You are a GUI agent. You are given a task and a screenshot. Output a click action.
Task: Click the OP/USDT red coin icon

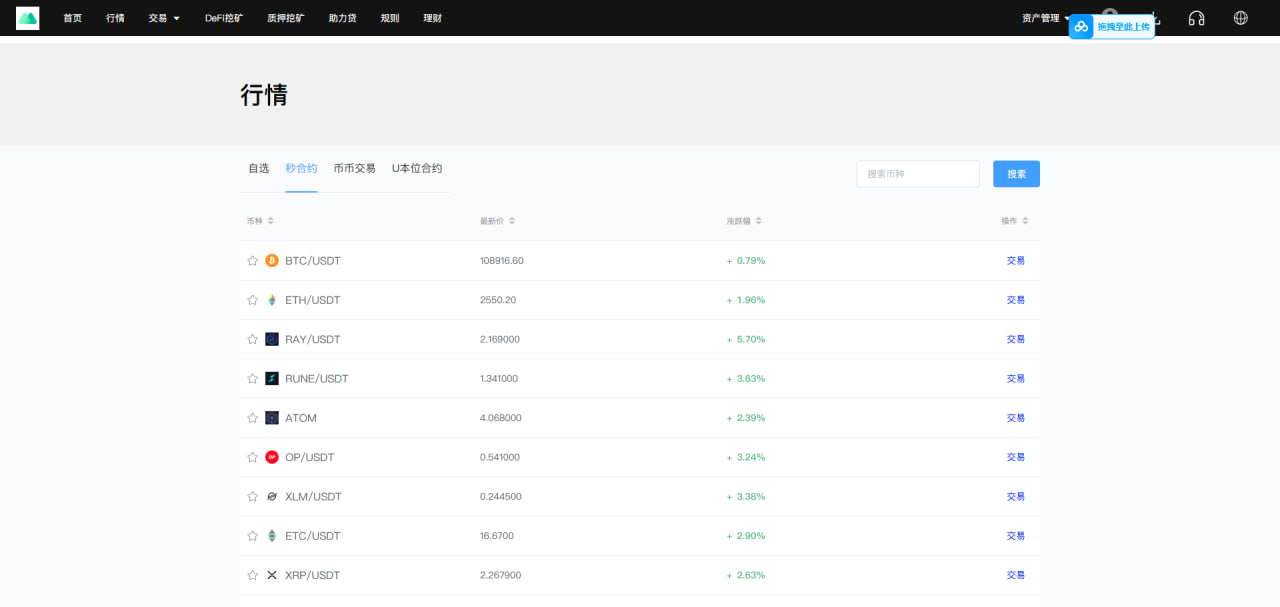(x=272, y=457)
